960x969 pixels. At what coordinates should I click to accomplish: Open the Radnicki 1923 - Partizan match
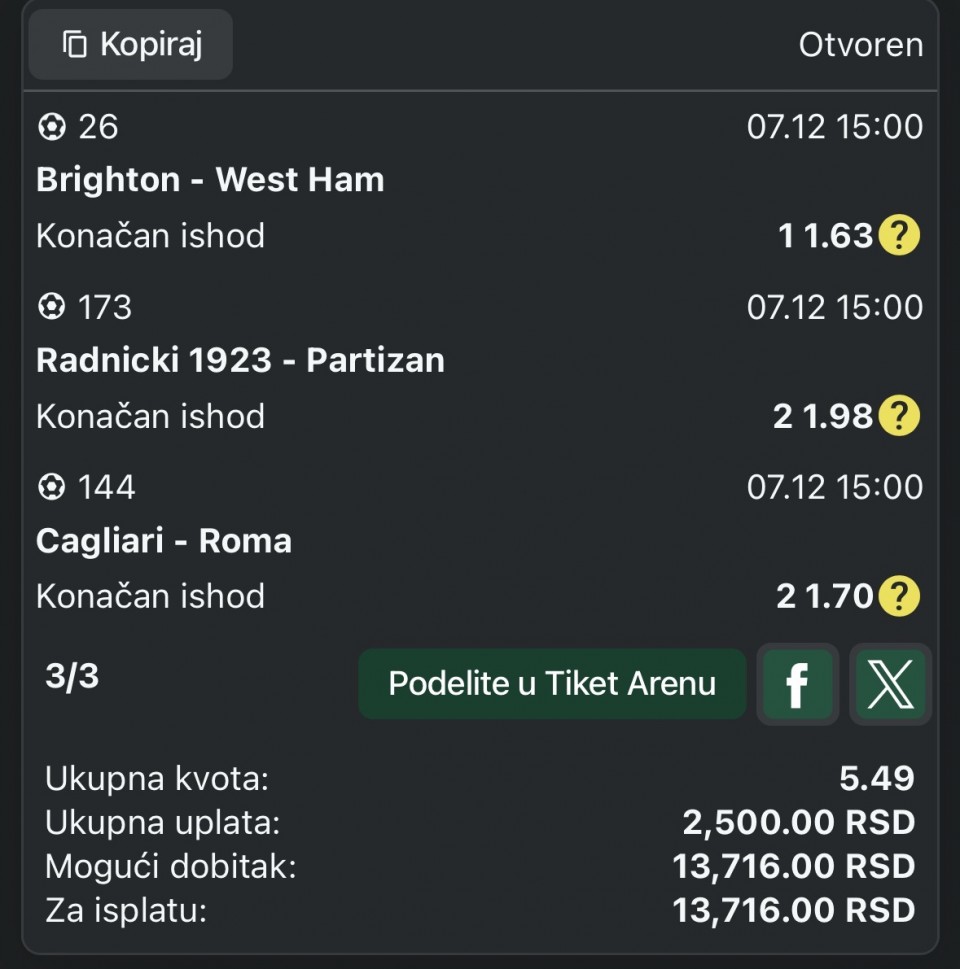240,360
